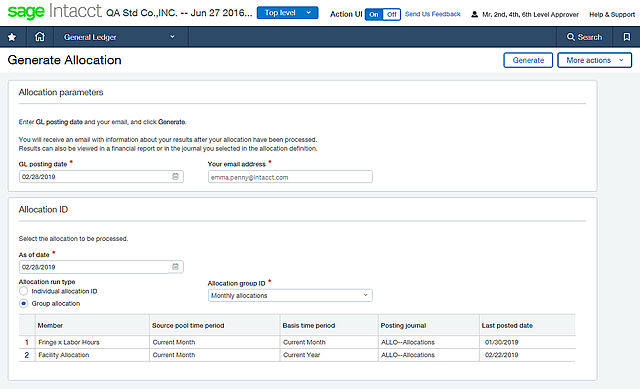Viewport: 640px width, 389px height.
Task: Open Send Us Feedback link
Action: (x=433, y=14)
